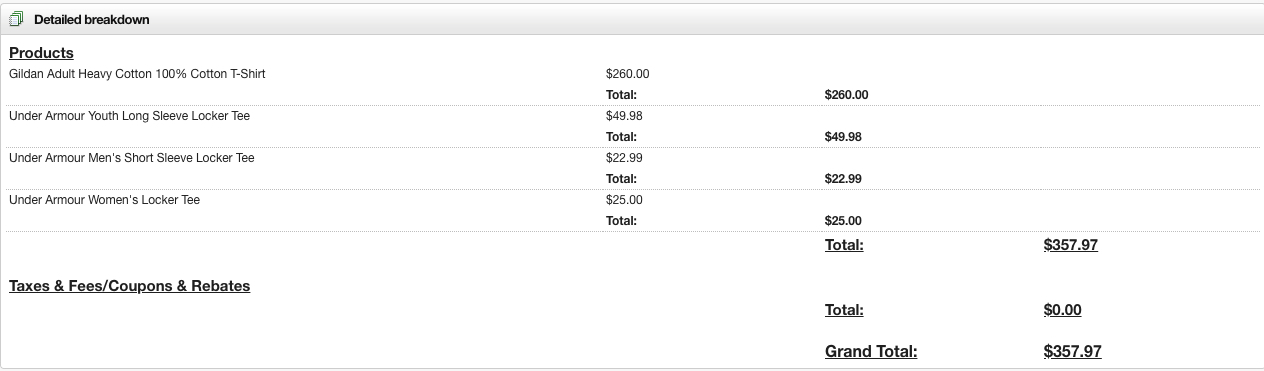Click Gildan Adult Heavy Cotton T-Shirt product
The image size is (1264, 371).
(137, 74)
